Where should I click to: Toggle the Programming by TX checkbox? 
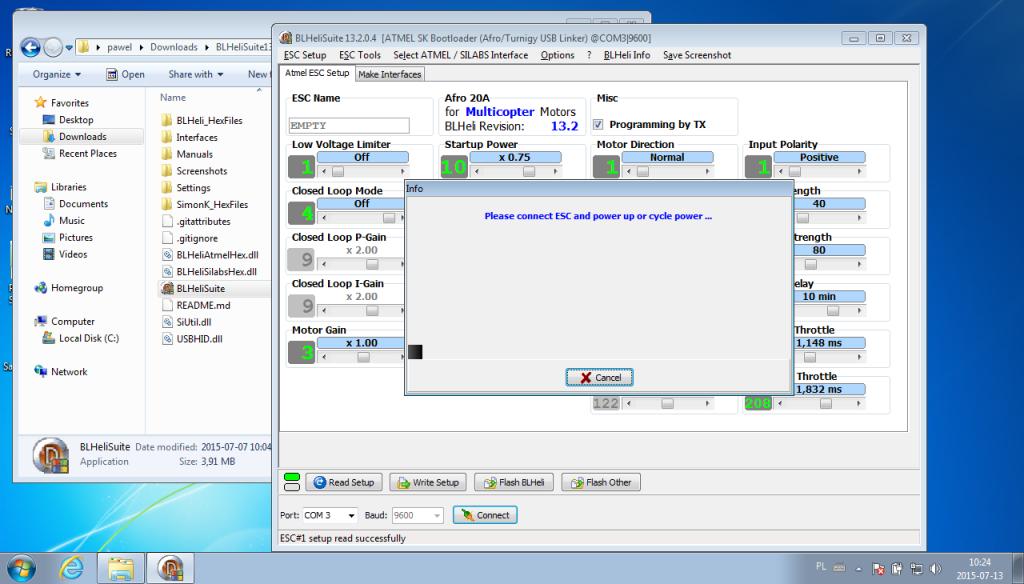click(x=599, y=125)
